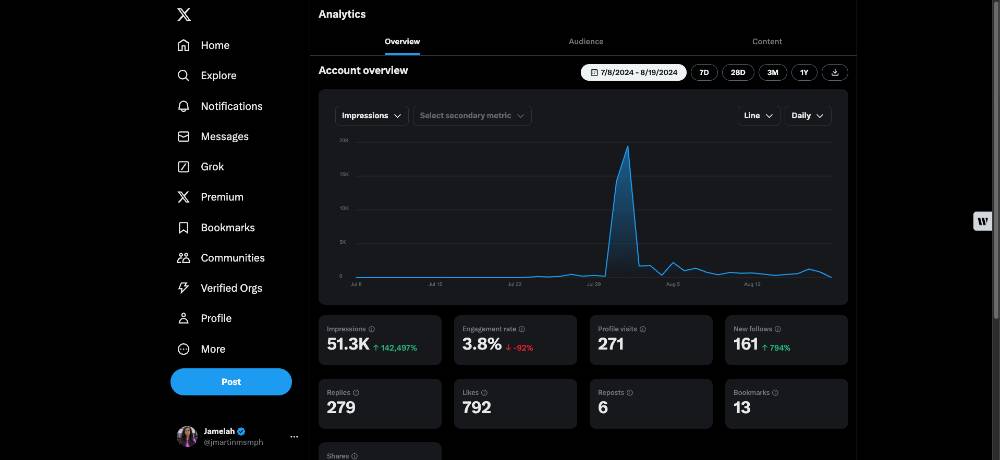Open Communities people icon

(x=184, y=258)
